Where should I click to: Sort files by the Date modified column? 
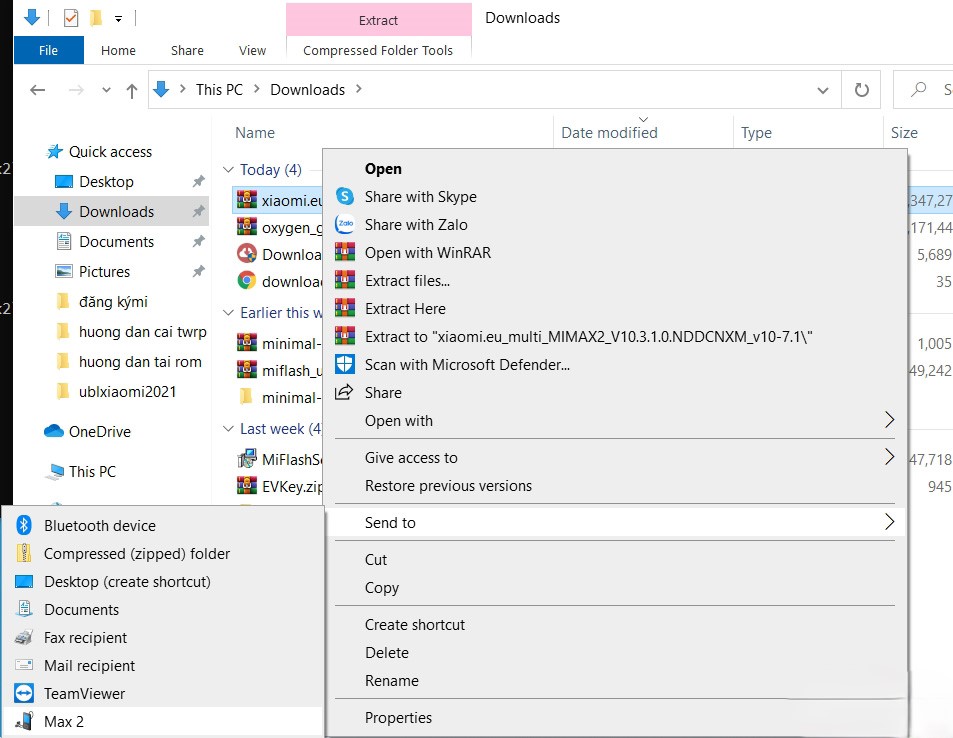(609, 133)
